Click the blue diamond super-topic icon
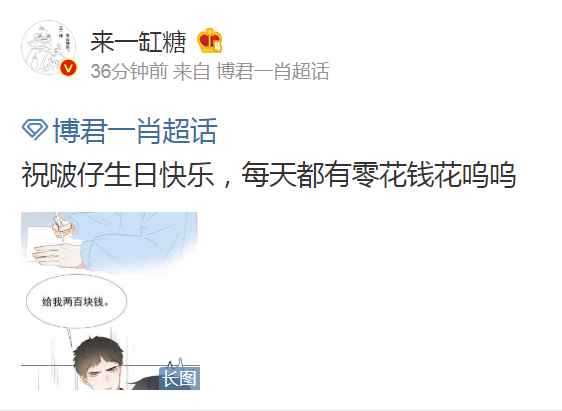Screen dimensions: 562x411 coord(35,129)
